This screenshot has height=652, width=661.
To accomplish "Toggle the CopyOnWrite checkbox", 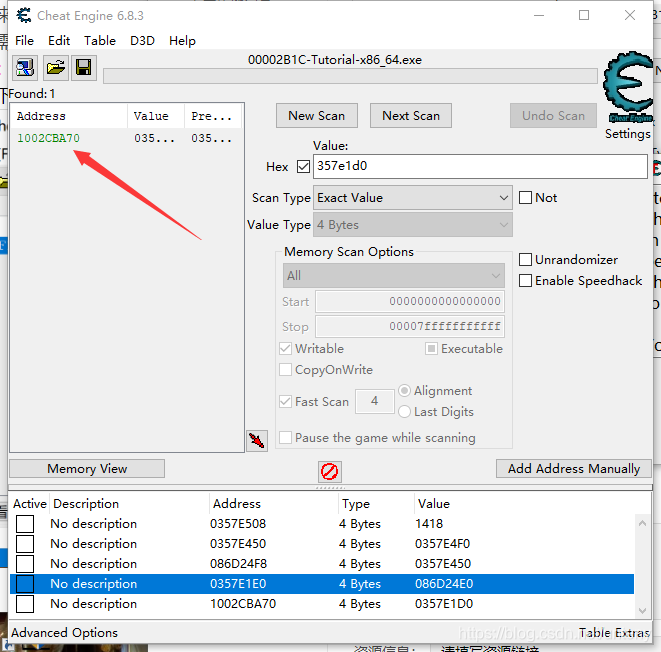I will click(x=285, y=370).
